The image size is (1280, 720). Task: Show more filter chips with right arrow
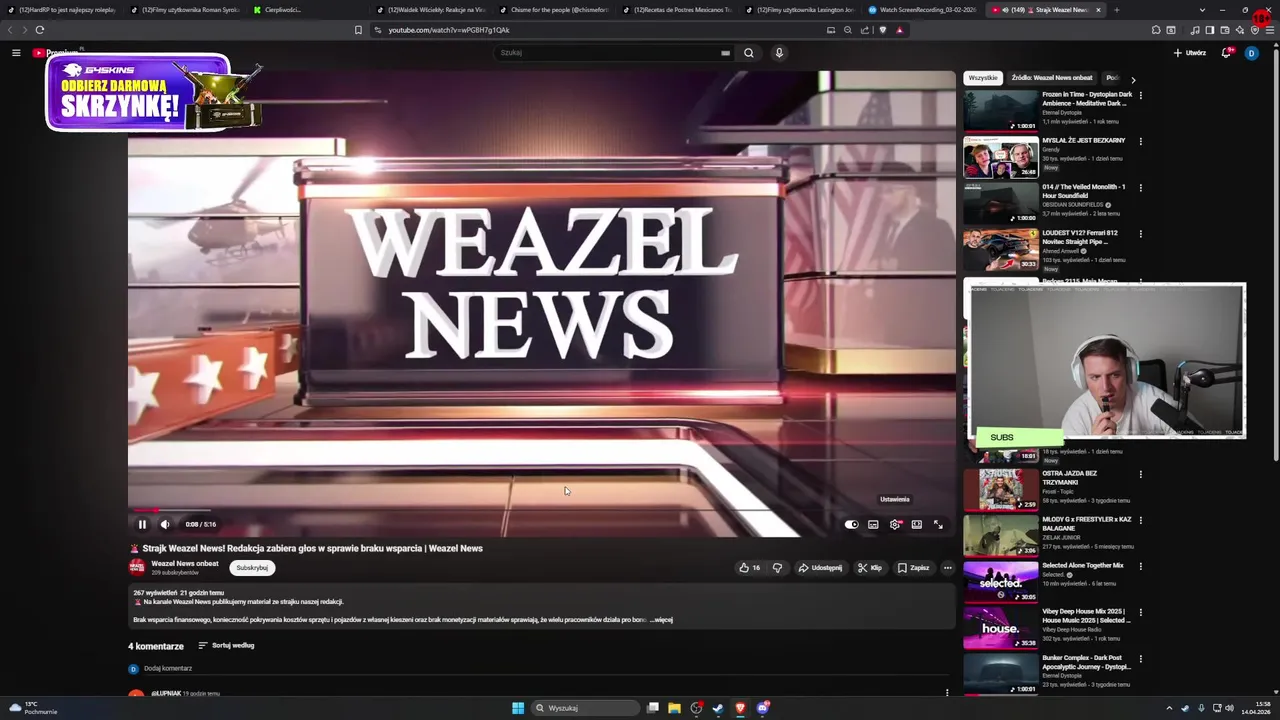pyautogui.click(x=1133, y=79)
